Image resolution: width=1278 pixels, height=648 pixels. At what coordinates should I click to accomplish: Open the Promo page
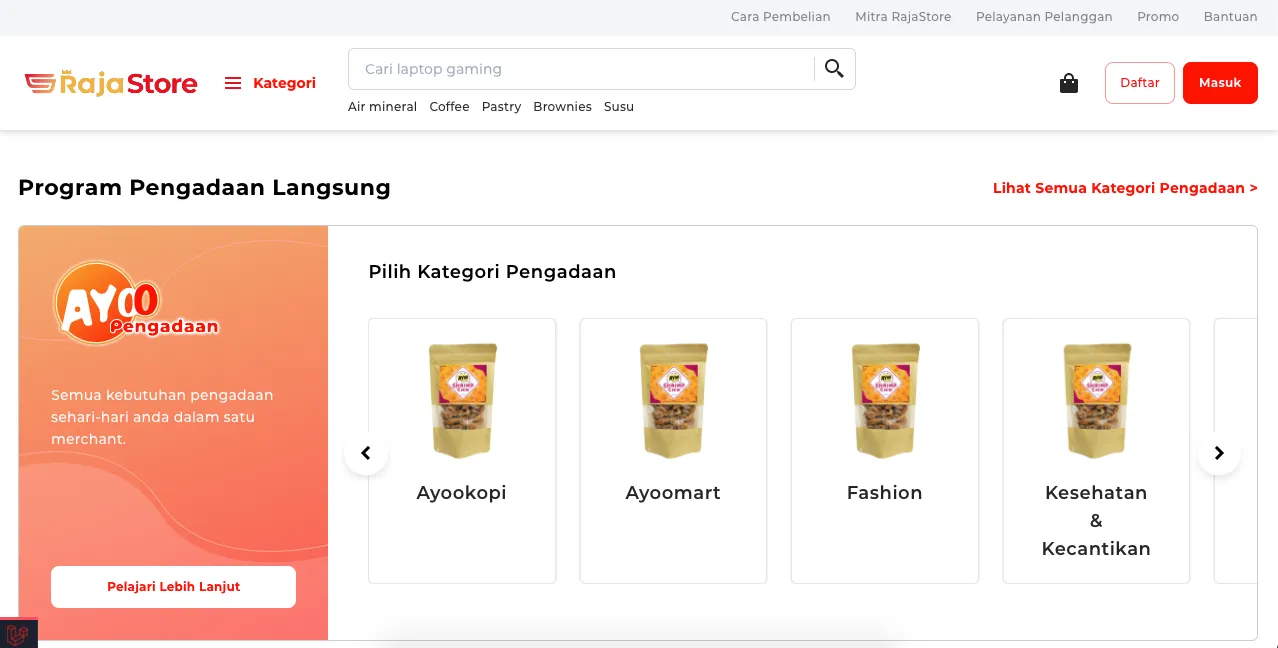[x=1158, y=17]
